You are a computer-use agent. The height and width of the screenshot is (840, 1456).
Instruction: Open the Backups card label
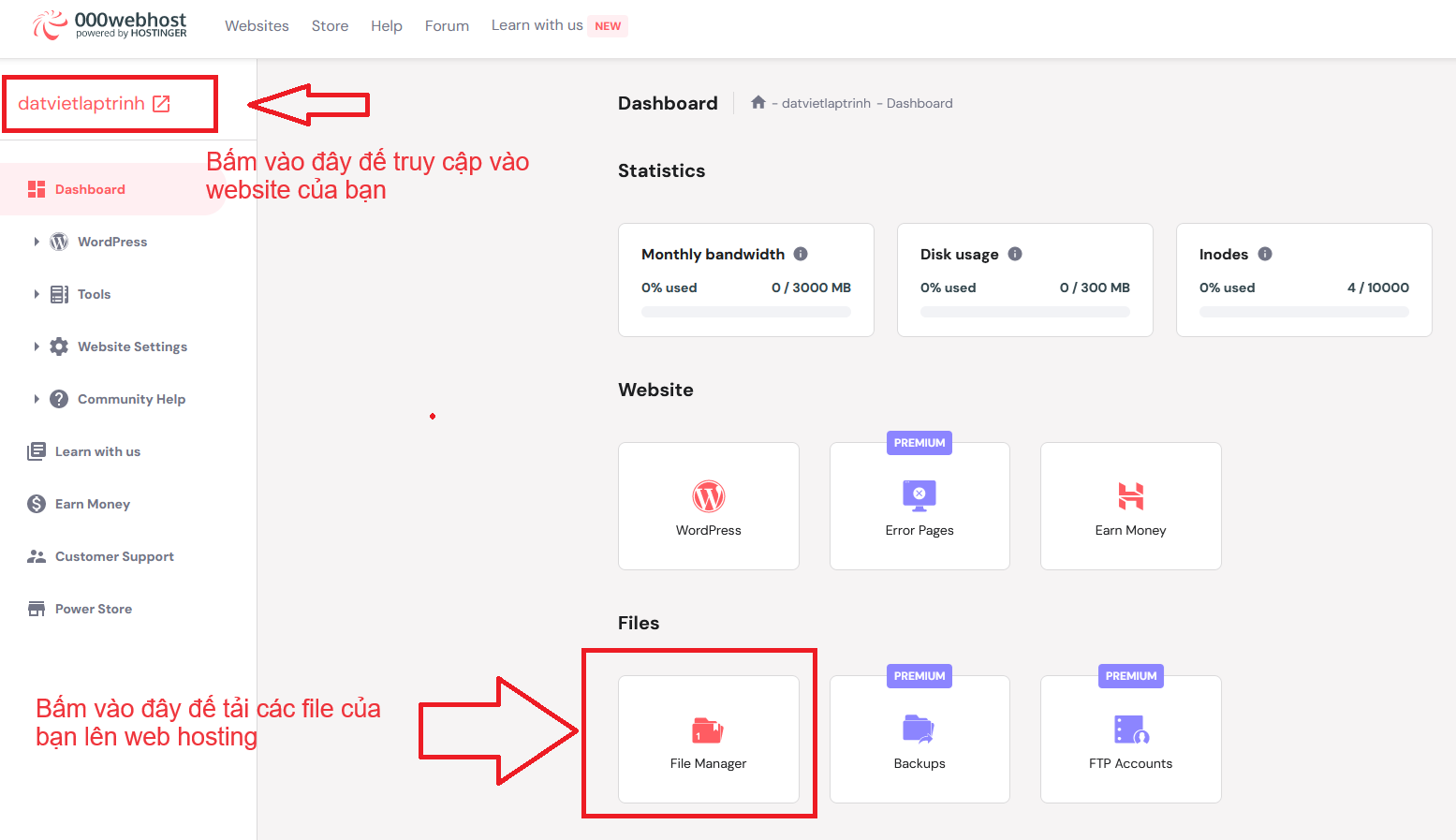point(919,763)
